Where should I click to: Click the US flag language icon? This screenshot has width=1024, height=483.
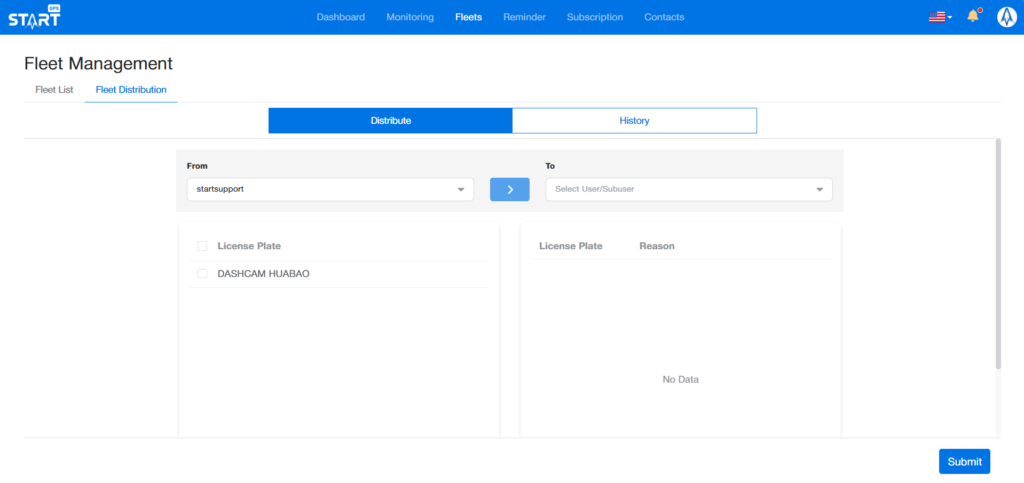coord(936,17)
